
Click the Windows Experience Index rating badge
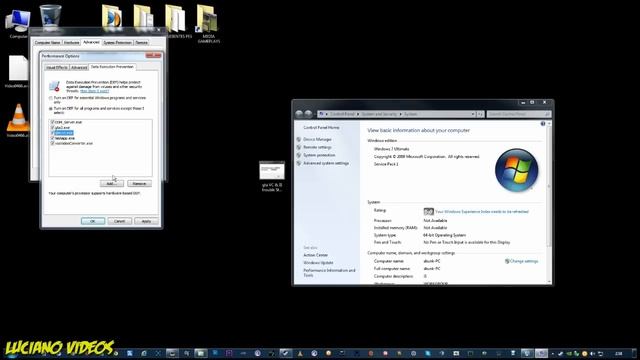428,211
